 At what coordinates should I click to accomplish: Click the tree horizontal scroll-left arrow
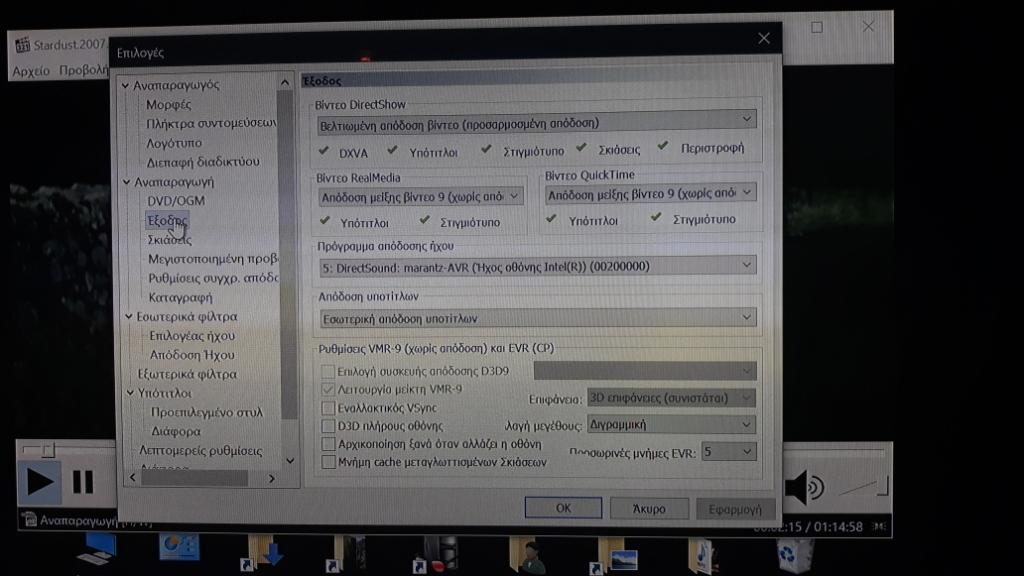pos(133,478)
